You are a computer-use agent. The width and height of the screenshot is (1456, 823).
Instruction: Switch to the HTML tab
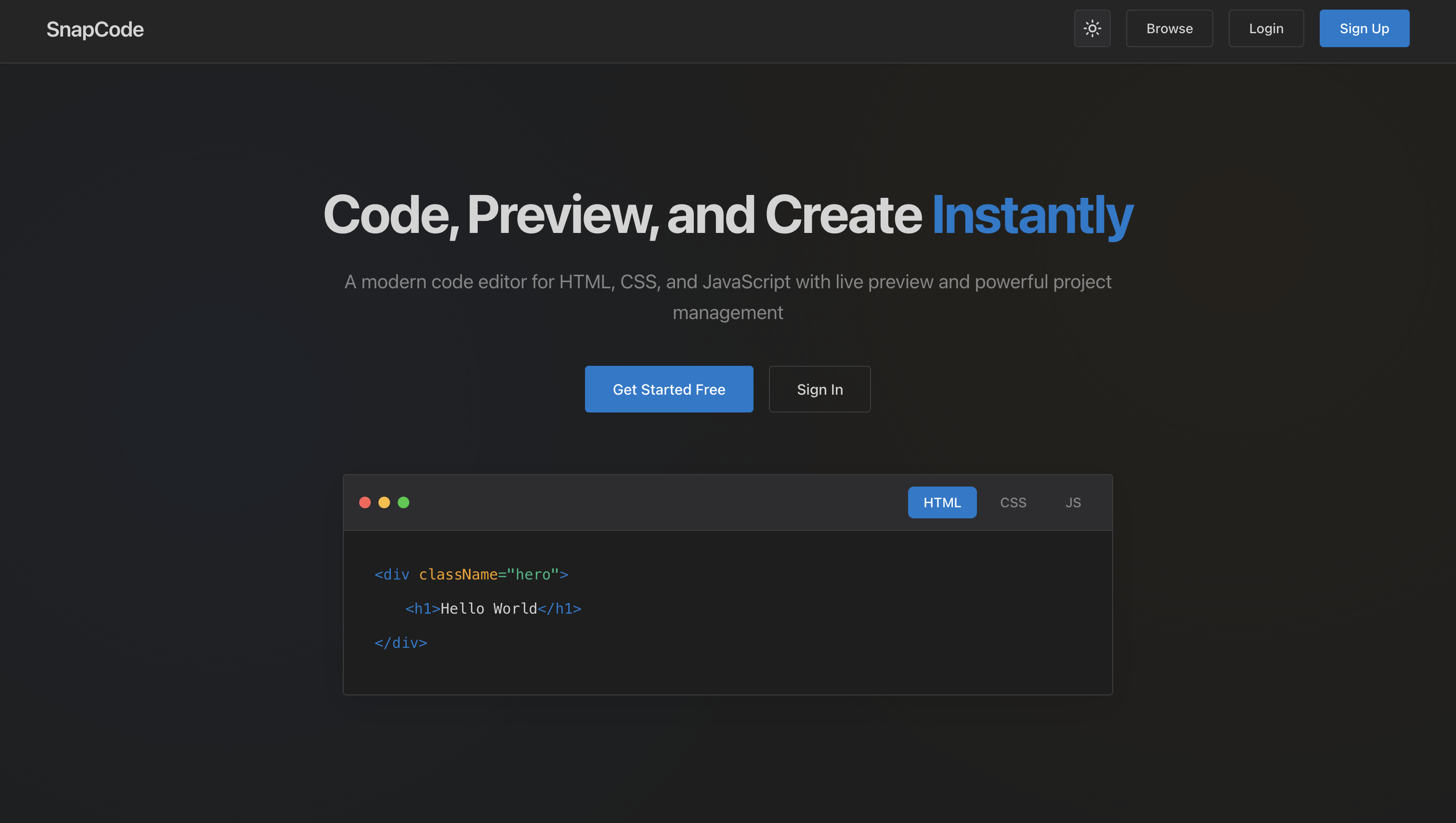pos(941,502)
